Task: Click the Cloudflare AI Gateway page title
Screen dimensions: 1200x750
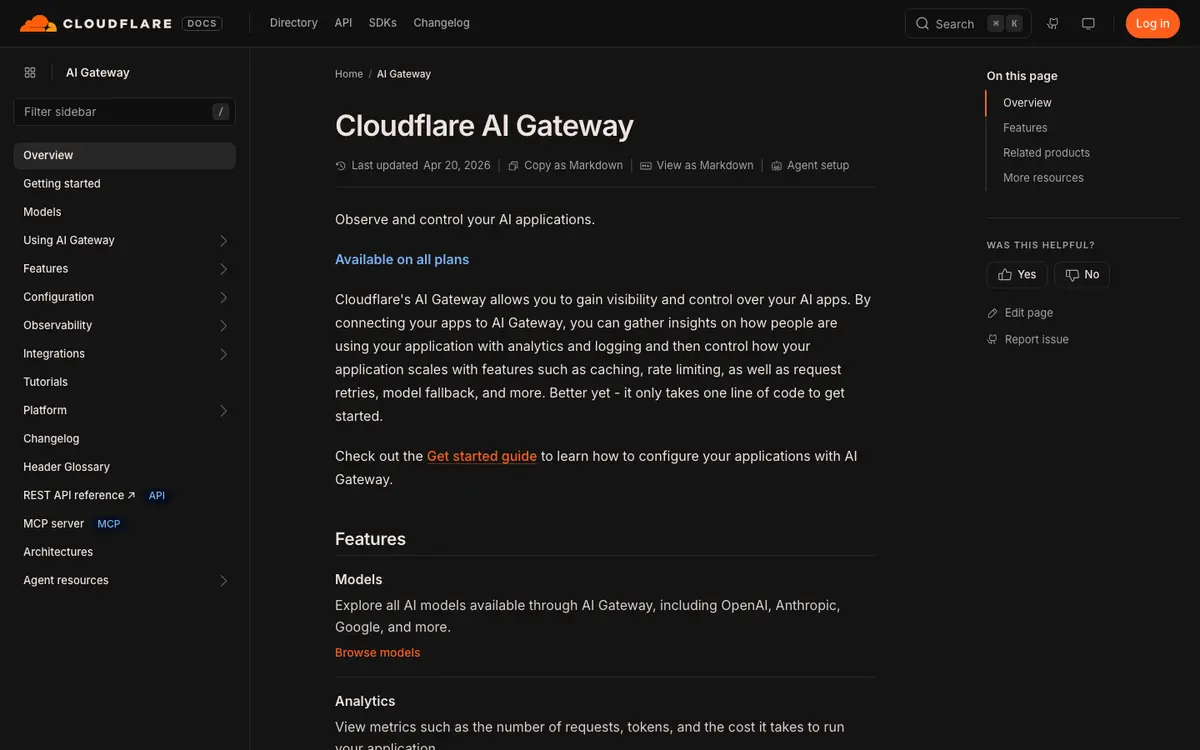Action: [484, 126]
